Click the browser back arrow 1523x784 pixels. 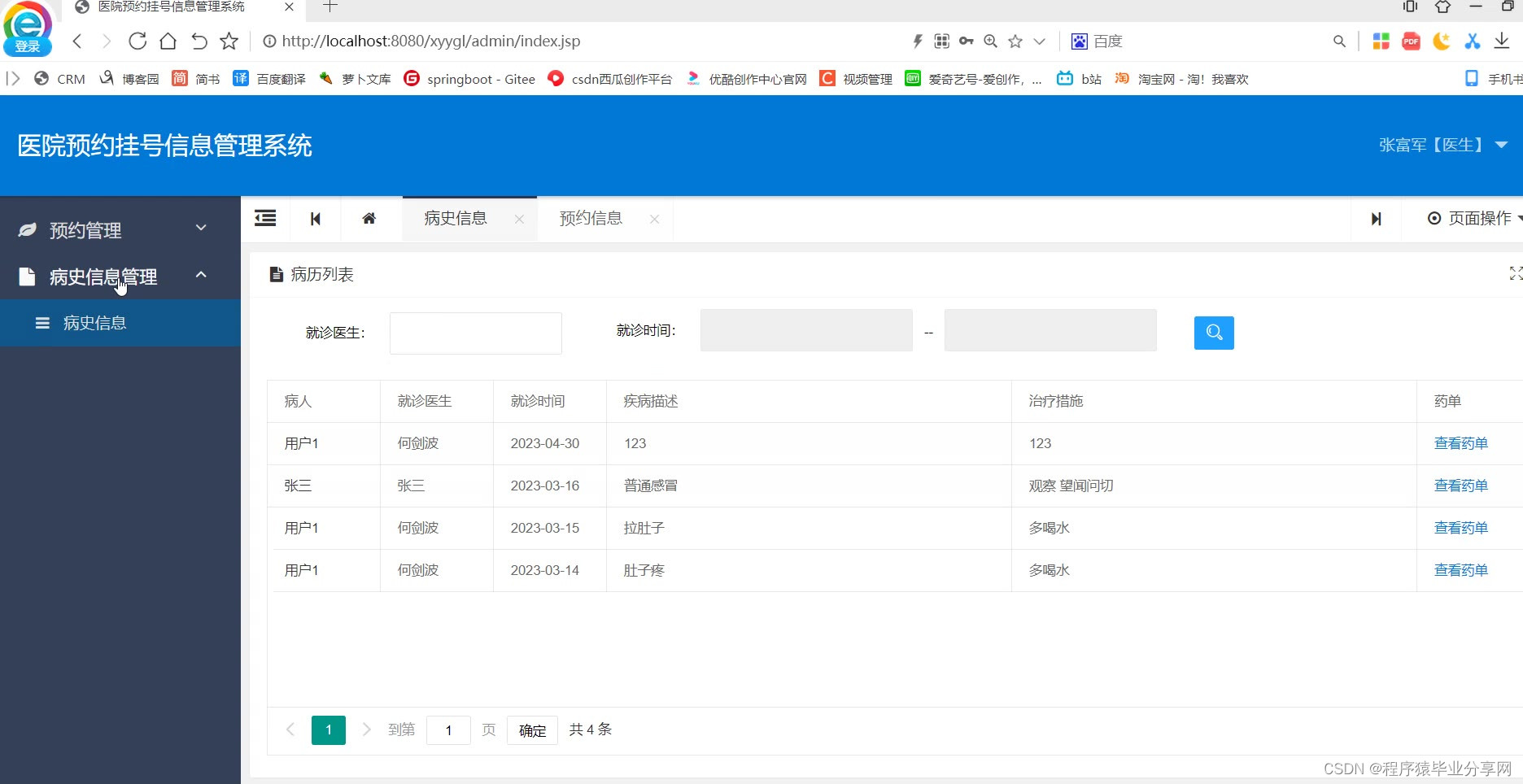click(x=77, y=41)
